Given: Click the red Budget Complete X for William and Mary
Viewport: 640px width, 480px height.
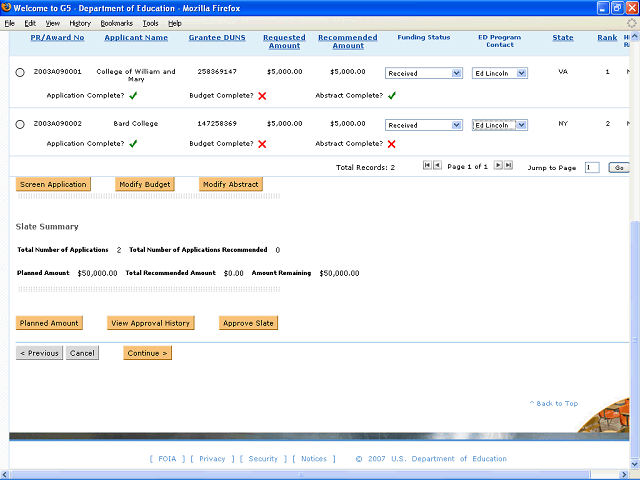Looking at the screenshot, I should coord(262,96).
